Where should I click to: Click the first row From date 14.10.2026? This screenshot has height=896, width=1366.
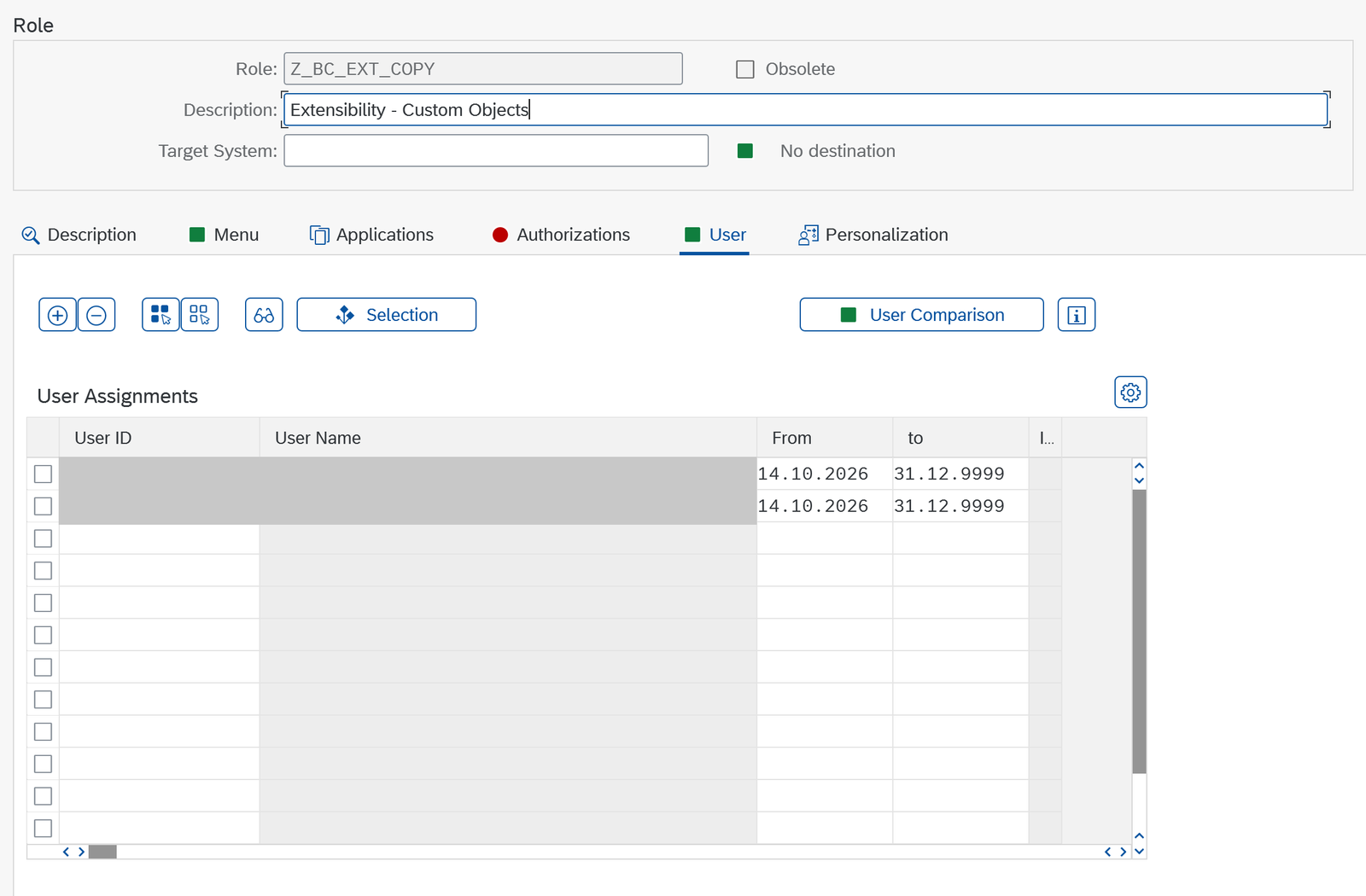[825, 474]
